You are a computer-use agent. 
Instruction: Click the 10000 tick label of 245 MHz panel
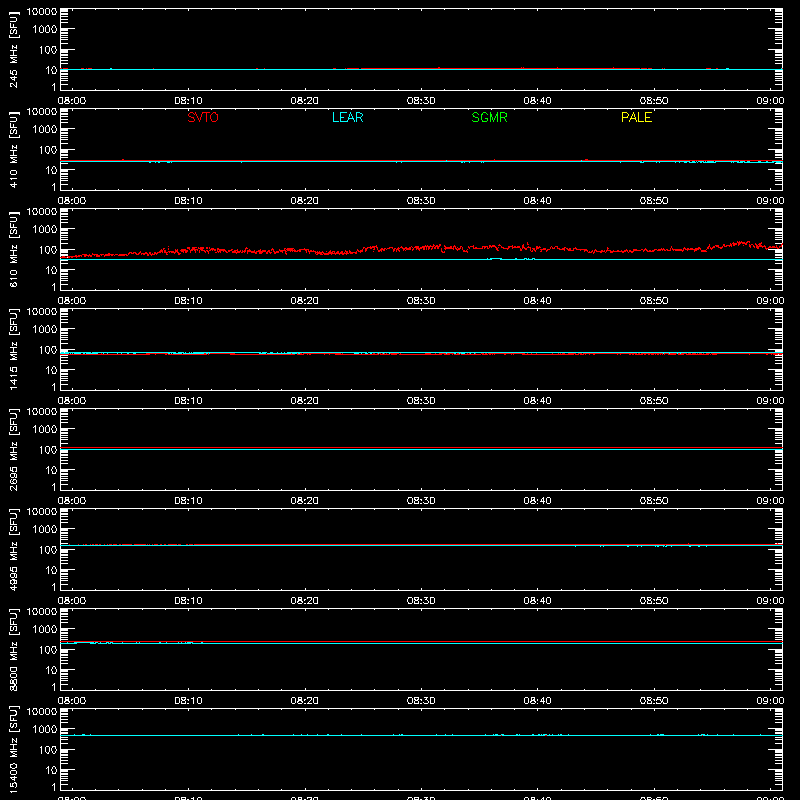42,12
